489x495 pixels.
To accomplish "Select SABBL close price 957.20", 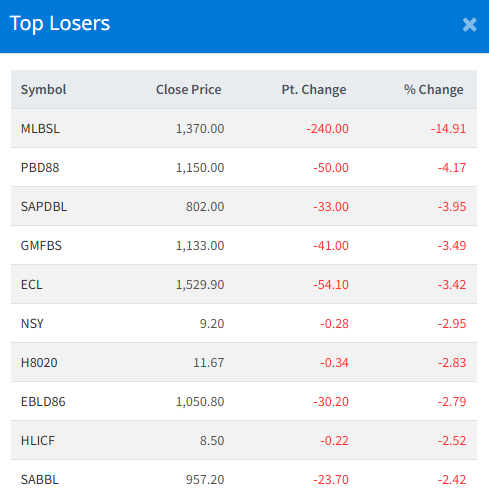I will point(205,479).
